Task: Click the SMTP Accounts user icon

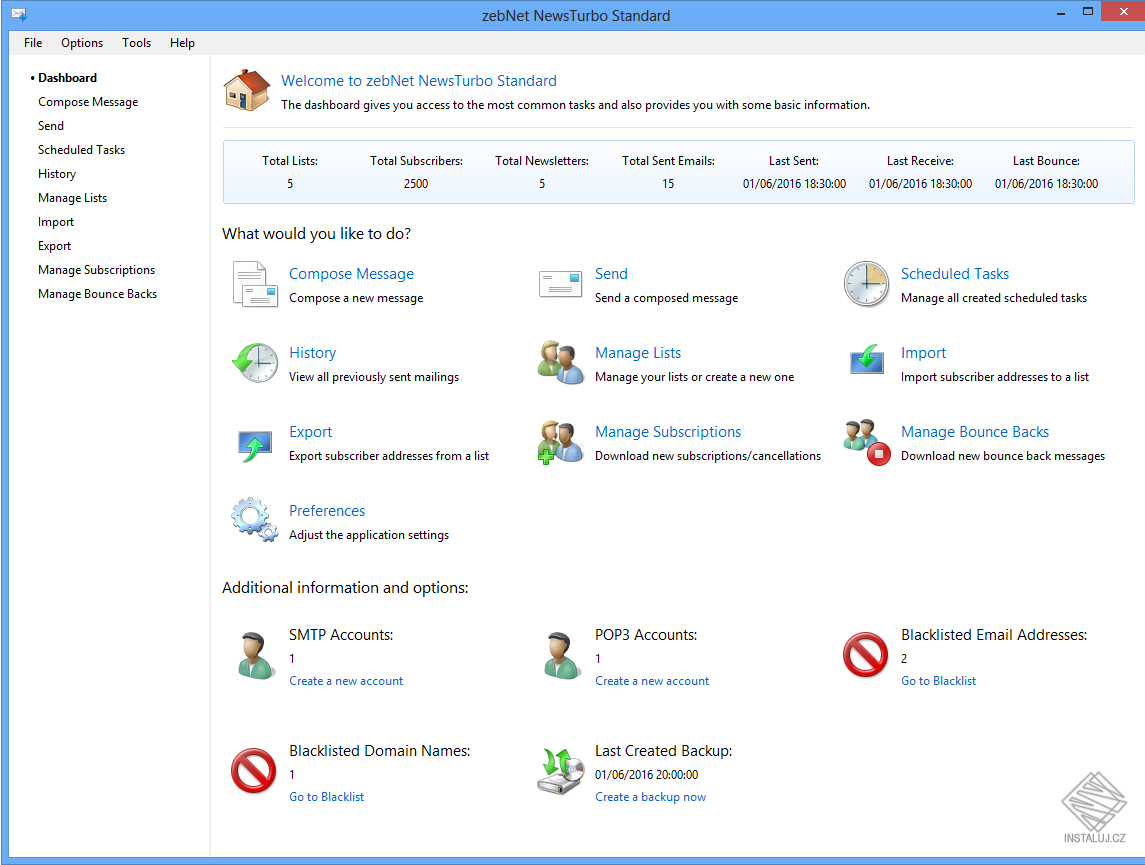Action: 255,656
